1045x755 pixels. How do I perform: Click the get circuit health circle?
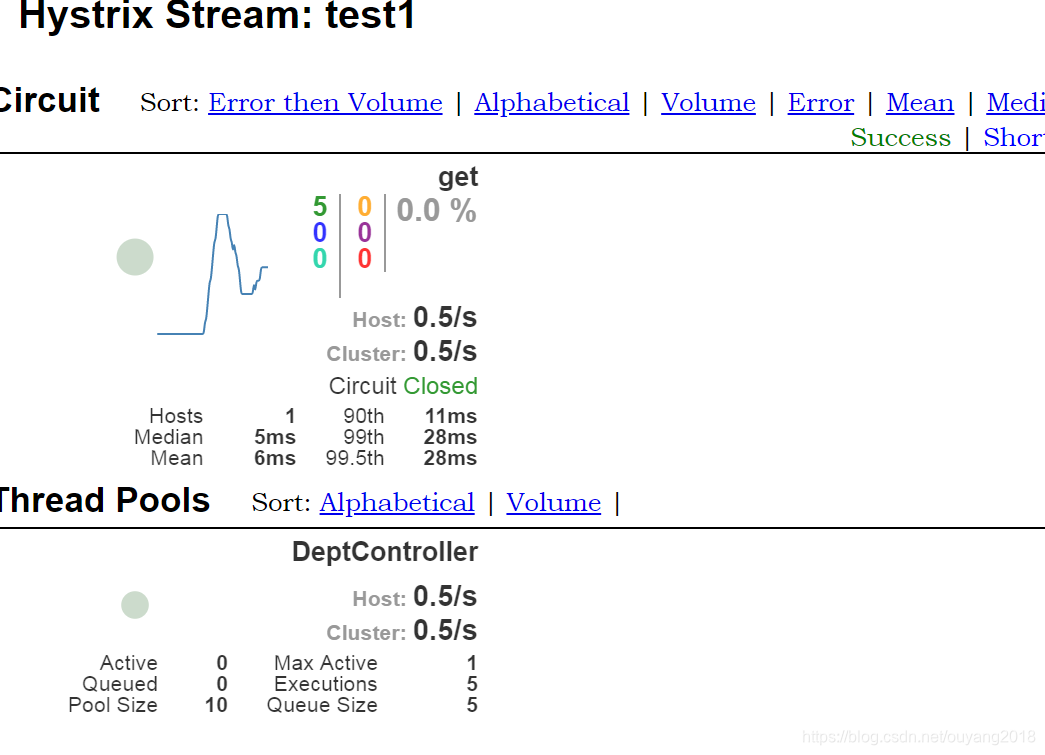coord(135,257)
